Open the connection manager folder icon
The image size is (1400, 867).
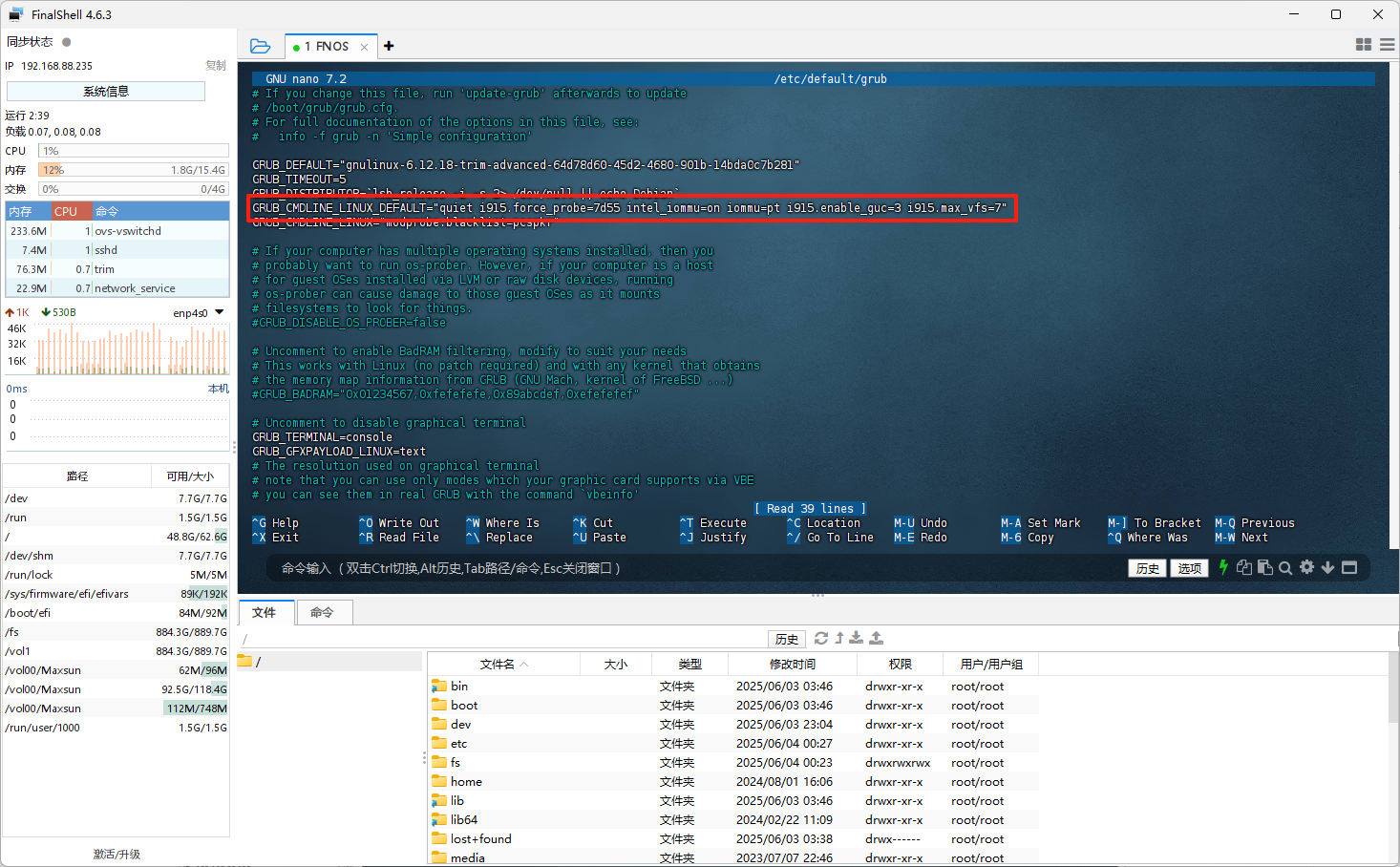260,46
